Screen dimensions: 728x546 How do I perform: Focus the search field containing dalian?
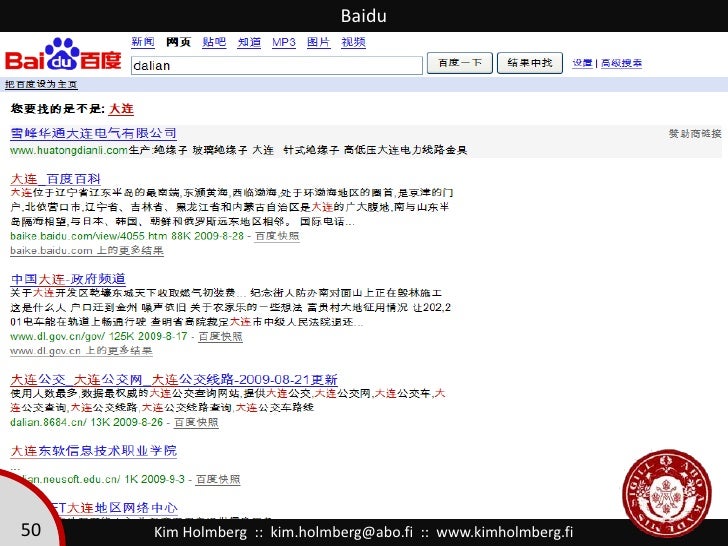tap(277, 65)
